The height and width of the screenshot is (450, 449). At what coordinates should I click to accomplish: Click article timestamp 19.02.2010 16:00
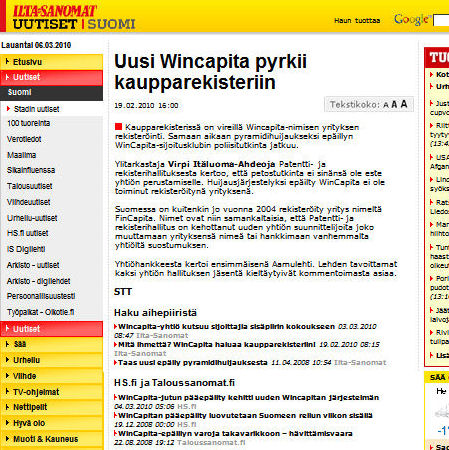click(146, 106)
